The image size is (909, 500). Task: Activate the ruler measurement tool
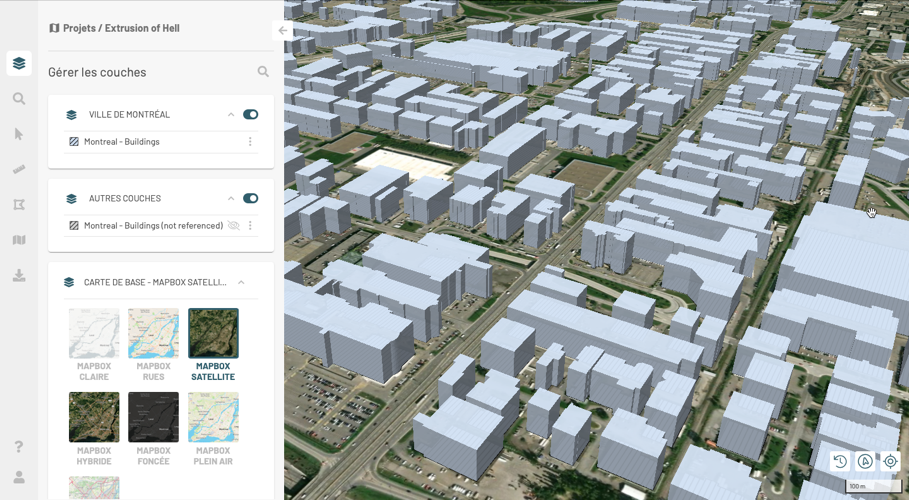point(19,170)
